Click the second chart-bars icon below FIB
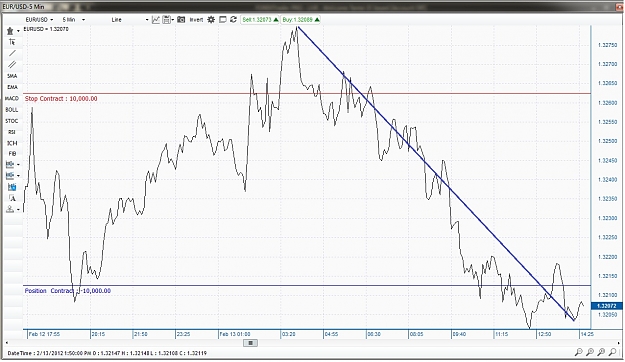The image size is (625, 362). tap(10, 175)
